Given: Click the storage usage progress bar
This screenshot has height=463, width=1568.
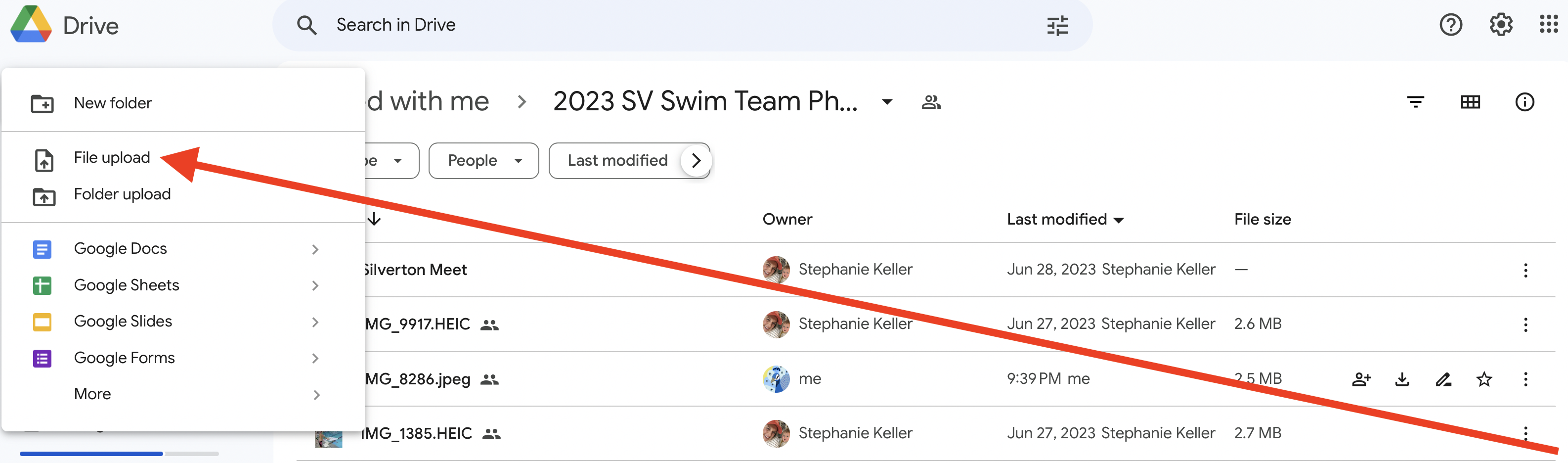Looking at the screenshot, I should pos(119,453).
